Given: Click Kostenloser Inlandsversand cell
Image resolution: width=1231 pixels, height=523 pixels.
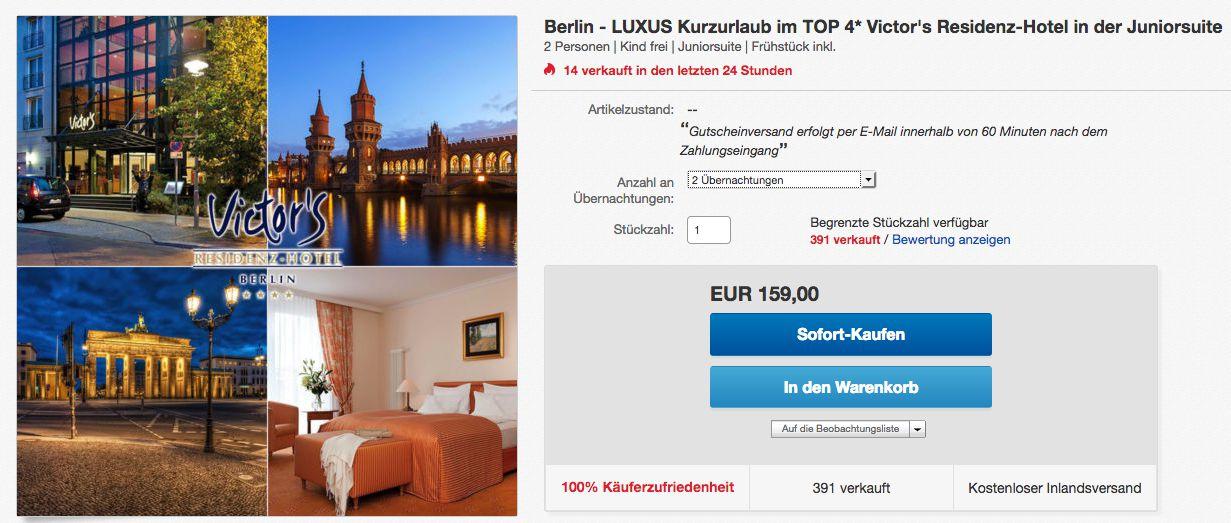Looking at the screenshot, I should (1055, 489).
